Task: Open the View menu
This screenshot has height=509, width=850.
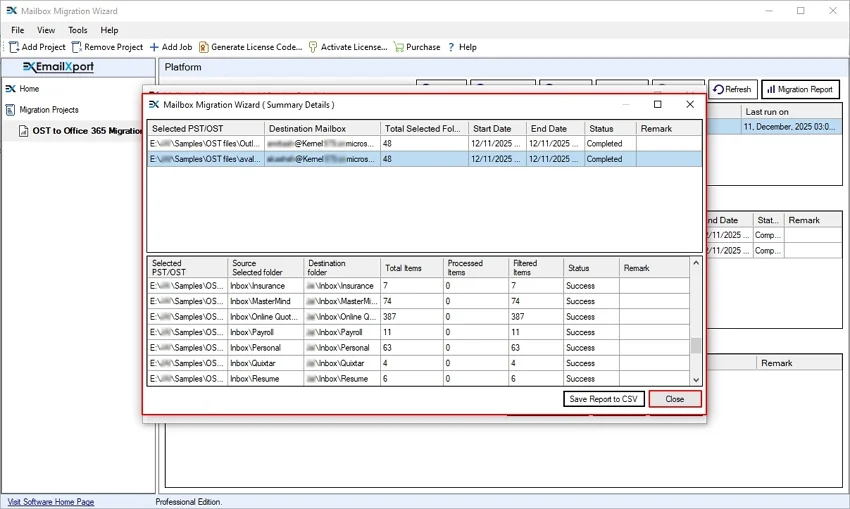Action: [x=46, y=30]
